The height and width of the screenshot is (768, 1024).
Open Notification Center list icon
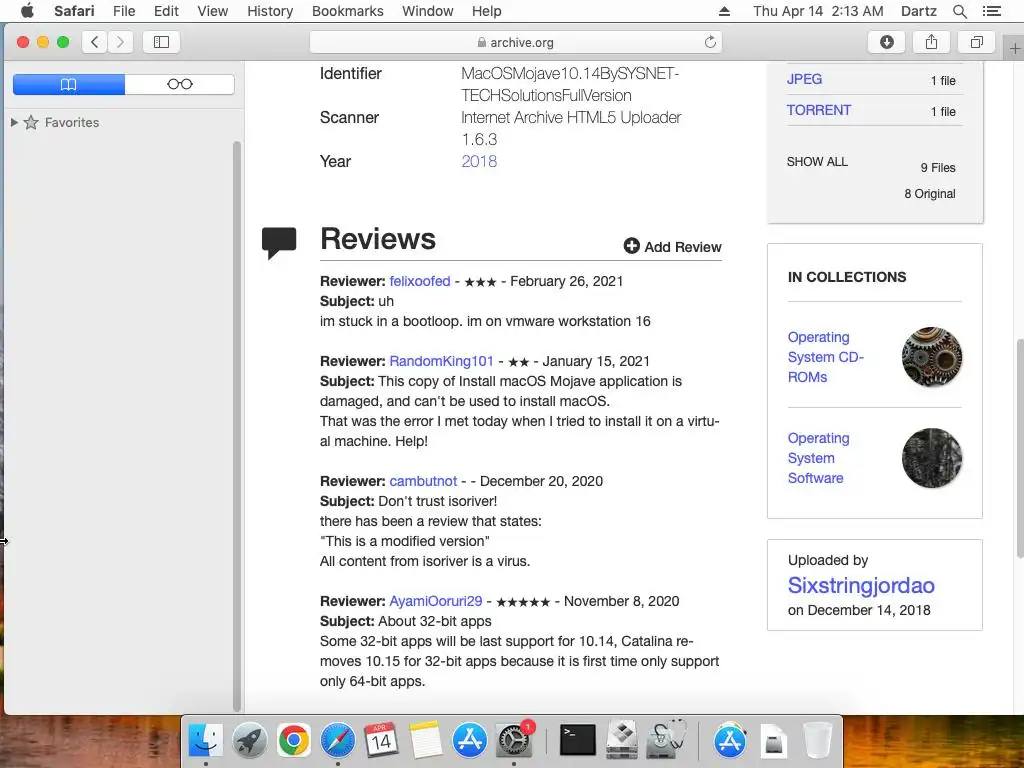click(x=991, y=11)
